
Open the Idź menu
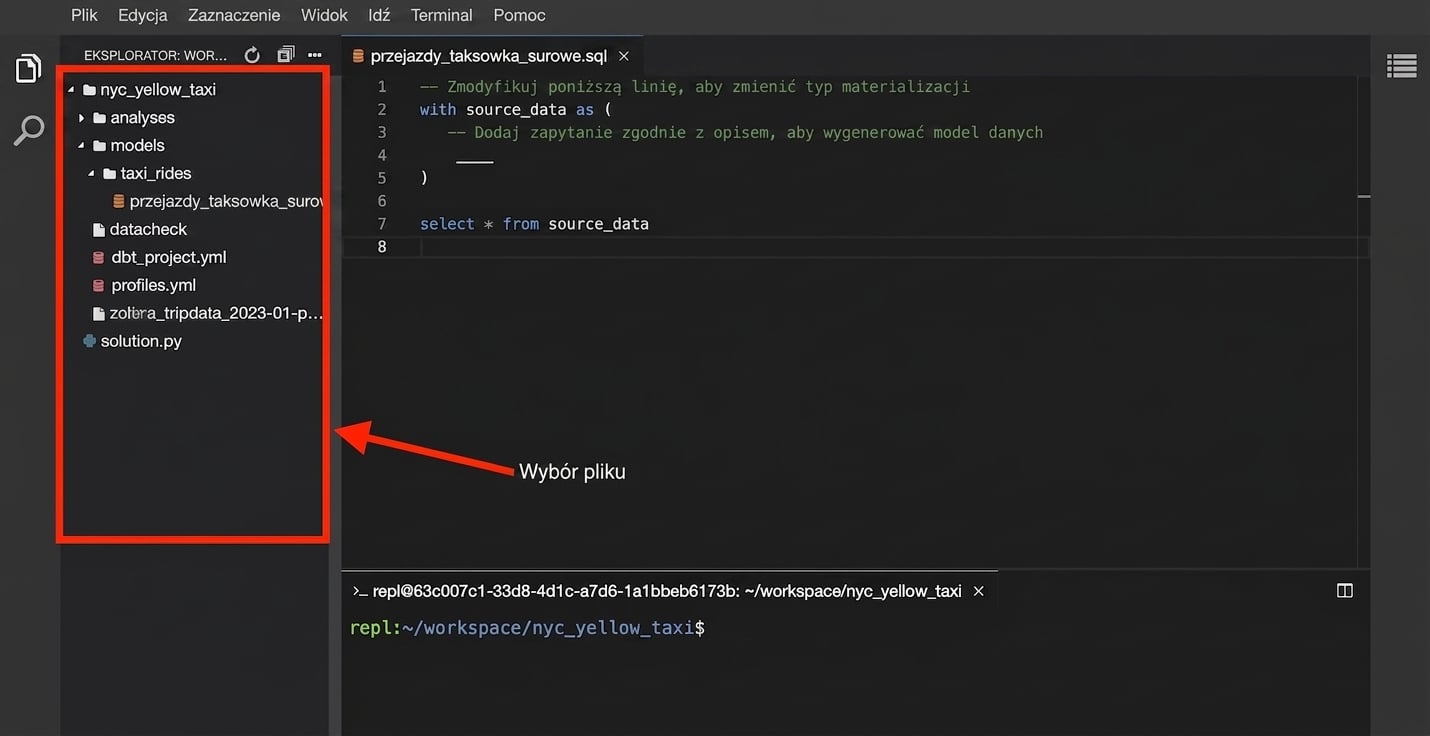click(x=379, y=15)
